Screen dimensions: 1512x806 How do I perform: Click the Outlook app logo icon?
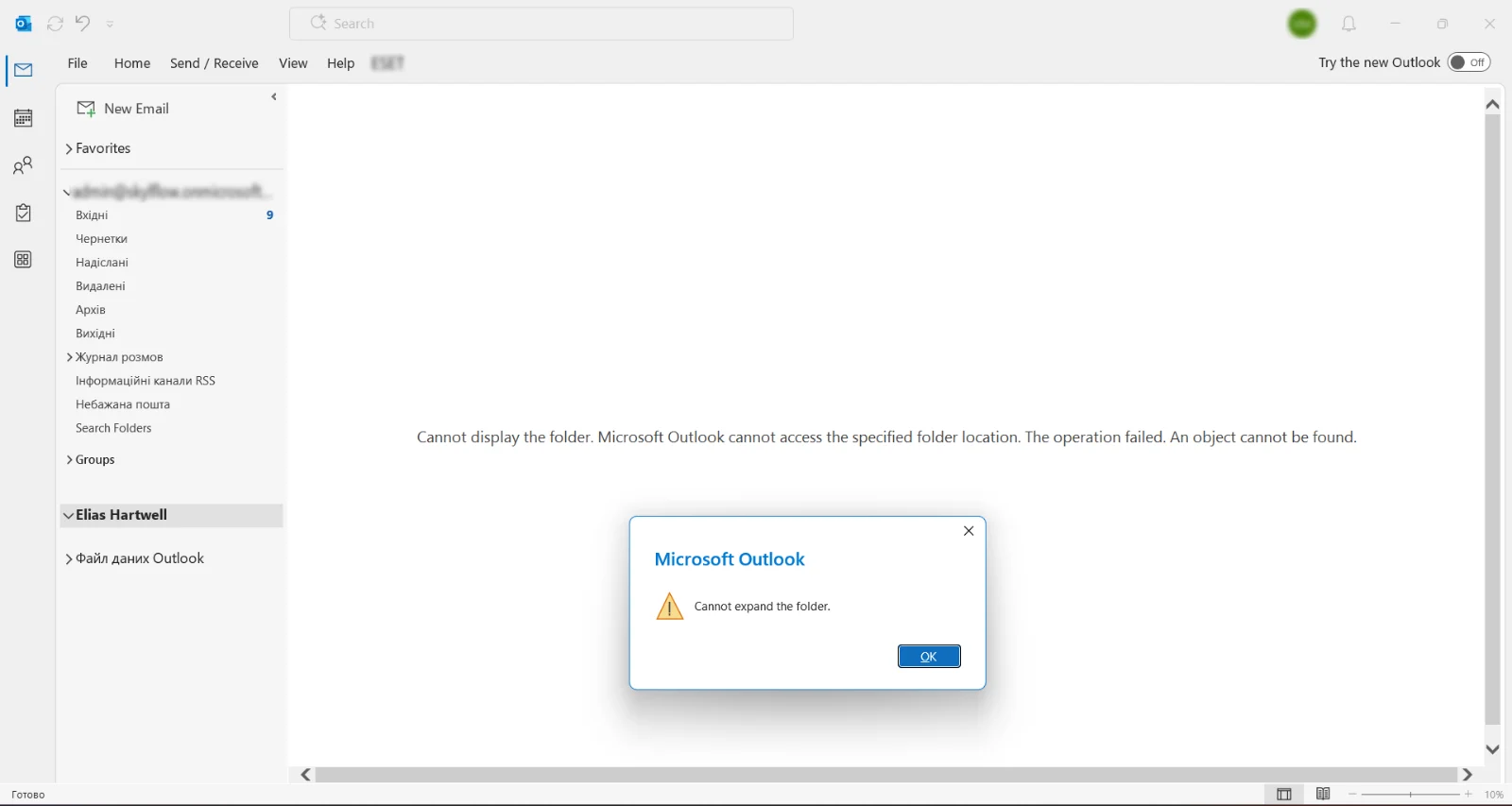point(24,24)
